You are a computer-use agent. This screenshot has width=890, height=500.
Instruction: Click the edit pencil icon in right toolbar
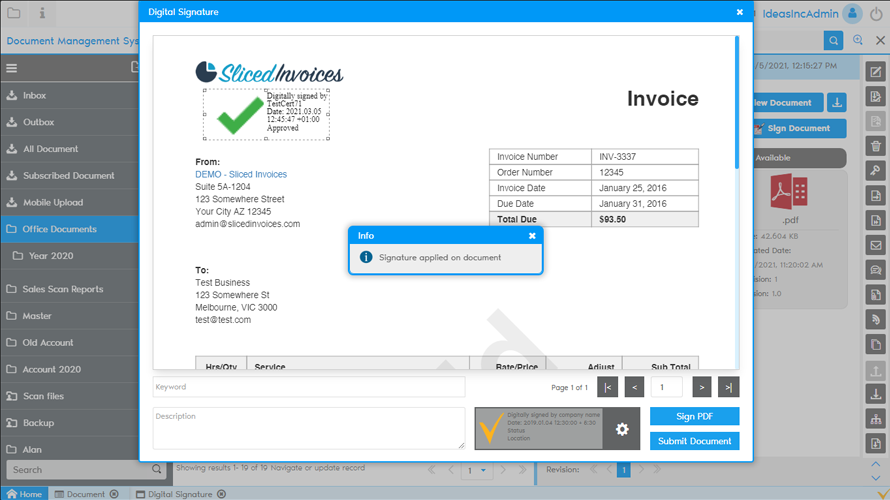(x=876, y=72)
